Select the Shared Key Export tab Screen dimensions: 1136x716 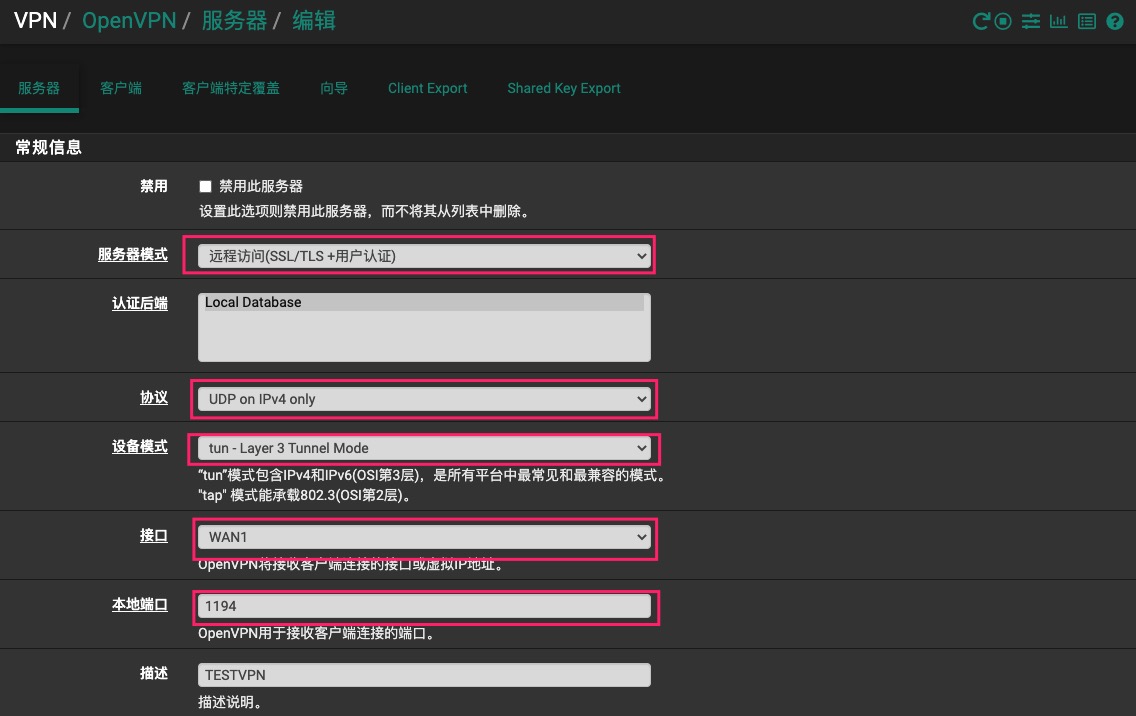pos(563,88)
